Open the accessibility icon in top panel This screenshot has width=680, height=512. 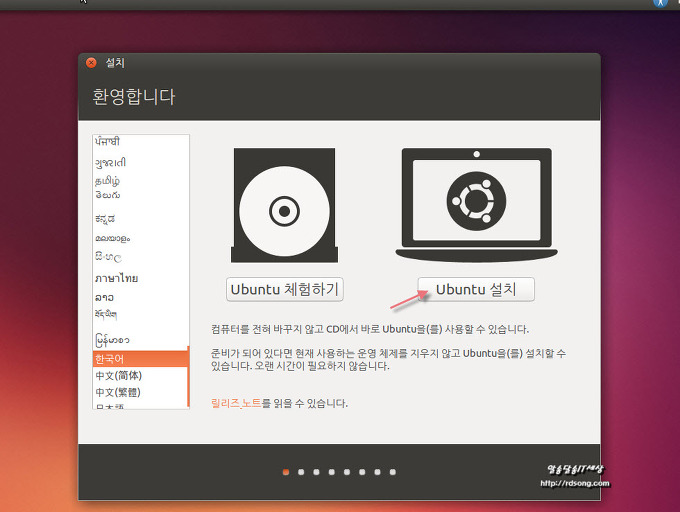[x=660, y=4]
